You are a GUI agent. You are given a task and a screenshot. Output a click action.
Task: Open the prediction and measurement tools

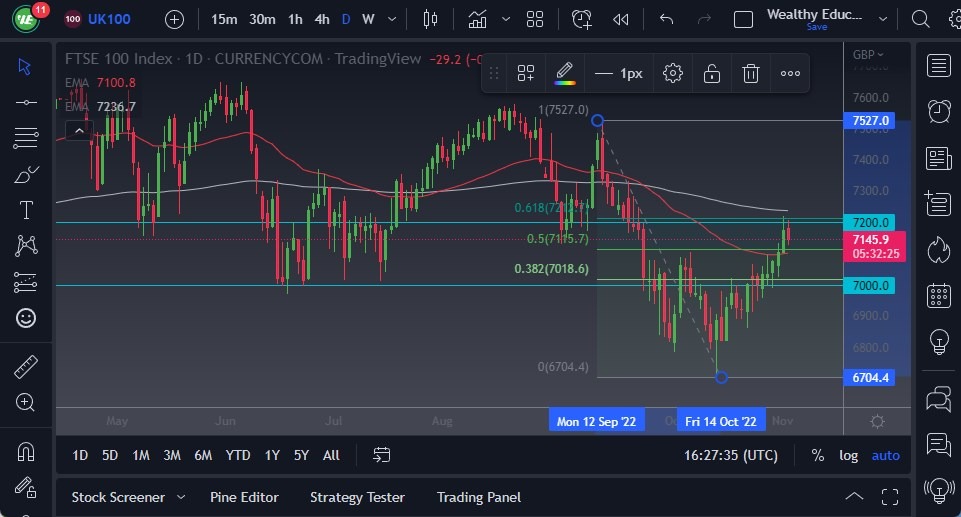point(25,282)
